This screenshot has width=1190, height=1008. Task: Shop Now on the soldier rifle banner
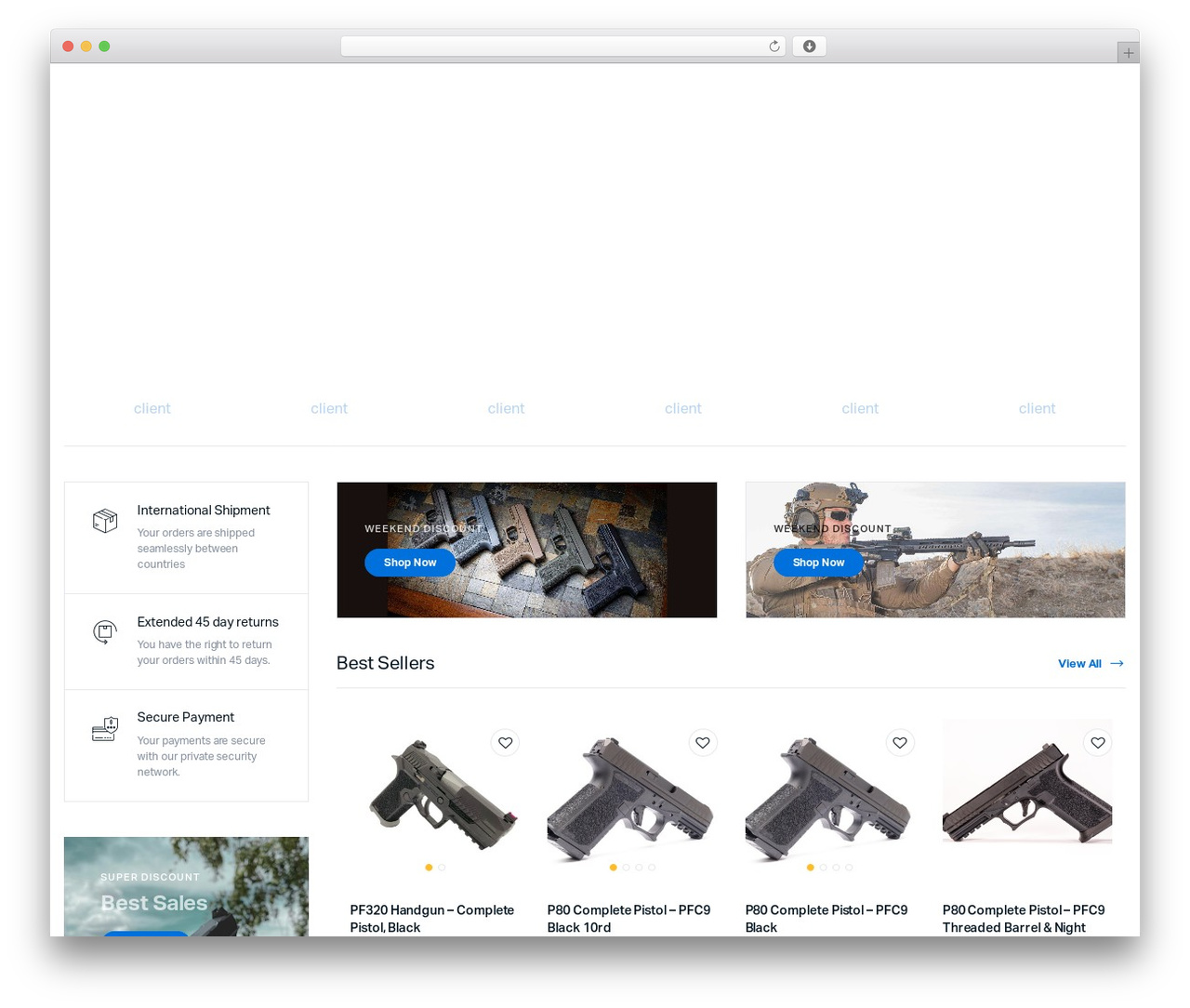(818, 563)
